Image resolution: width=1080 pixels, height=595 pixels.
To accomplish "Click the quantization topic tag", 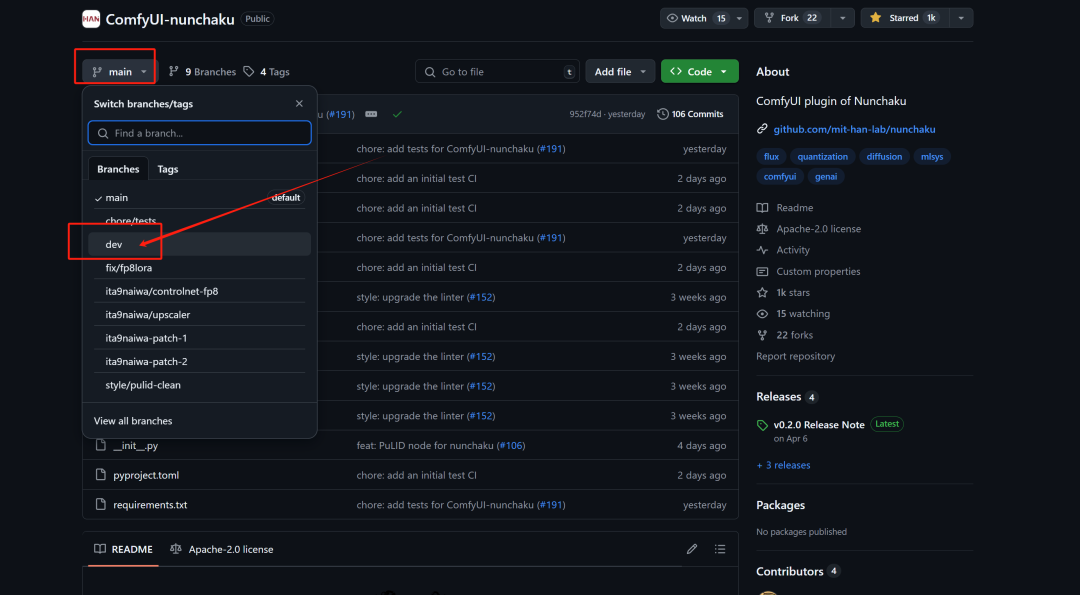I will pyautogui.click(x=822, y=156).
